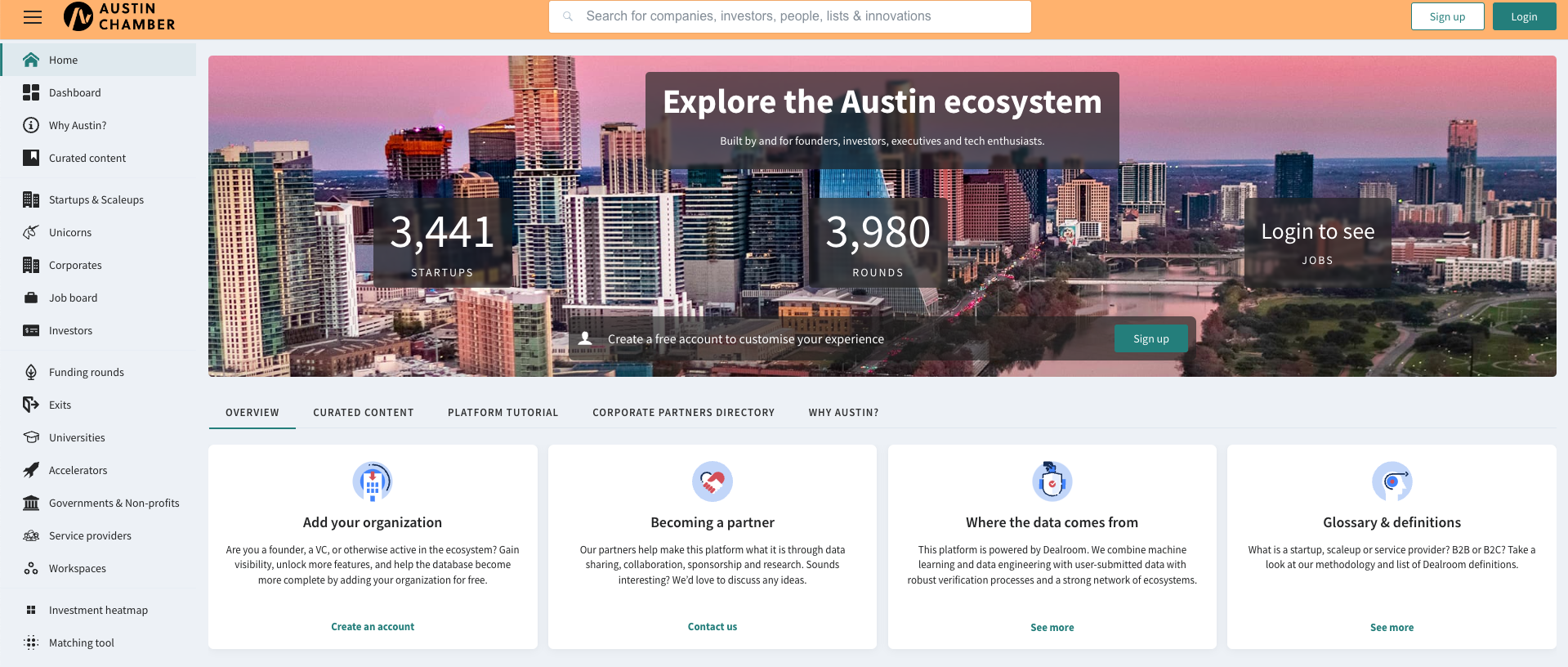This screenshot has height=667, width=1568.
Task: Click the search magnifier icon
Action: 568,16
